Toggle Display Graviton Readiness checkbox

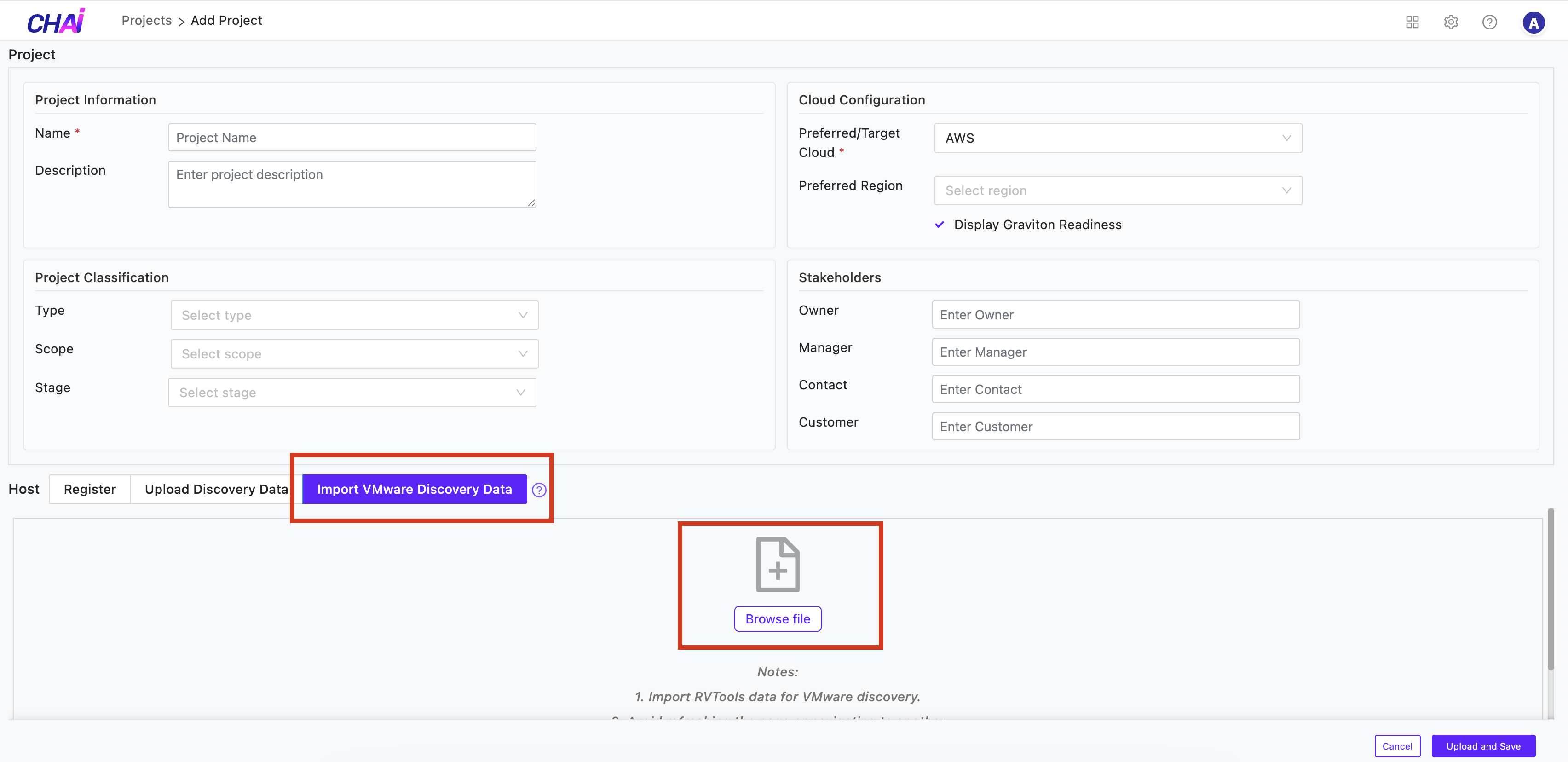coord(939,225)
